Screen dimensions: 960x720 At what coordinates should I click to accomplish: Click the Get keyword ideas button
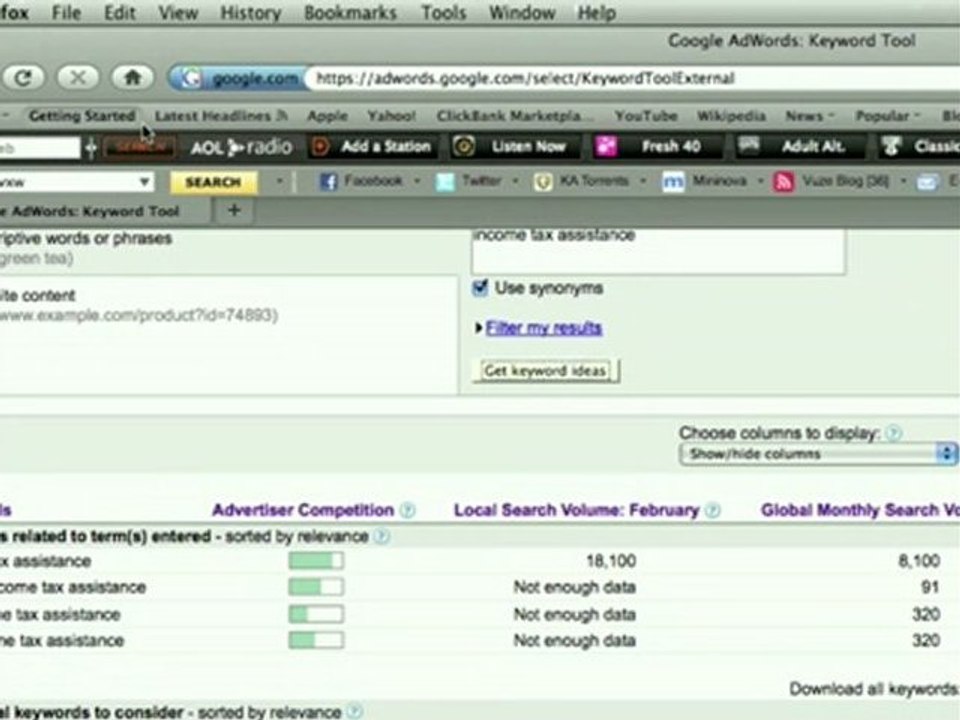[546, 371]
